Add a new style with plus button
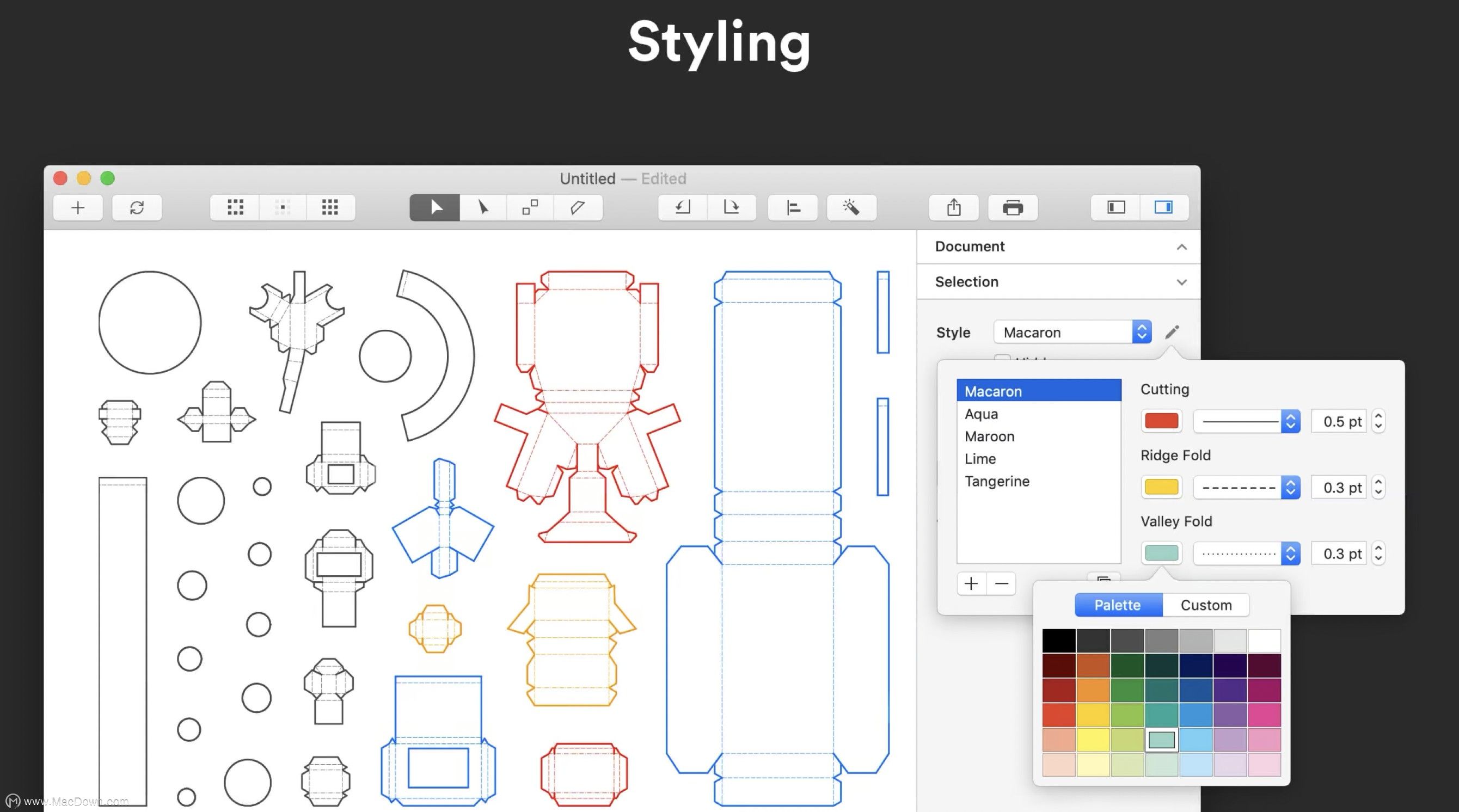This screenshot has width=1459, height=812. click(971, 584)
